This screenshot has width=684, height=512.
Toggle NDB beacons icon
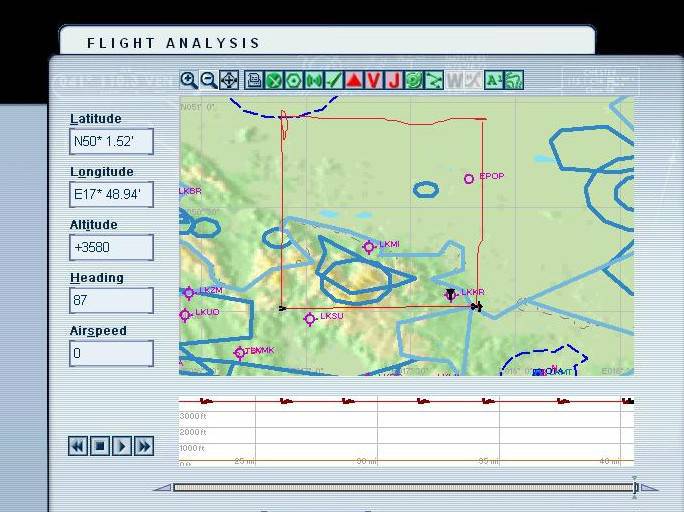314,80
